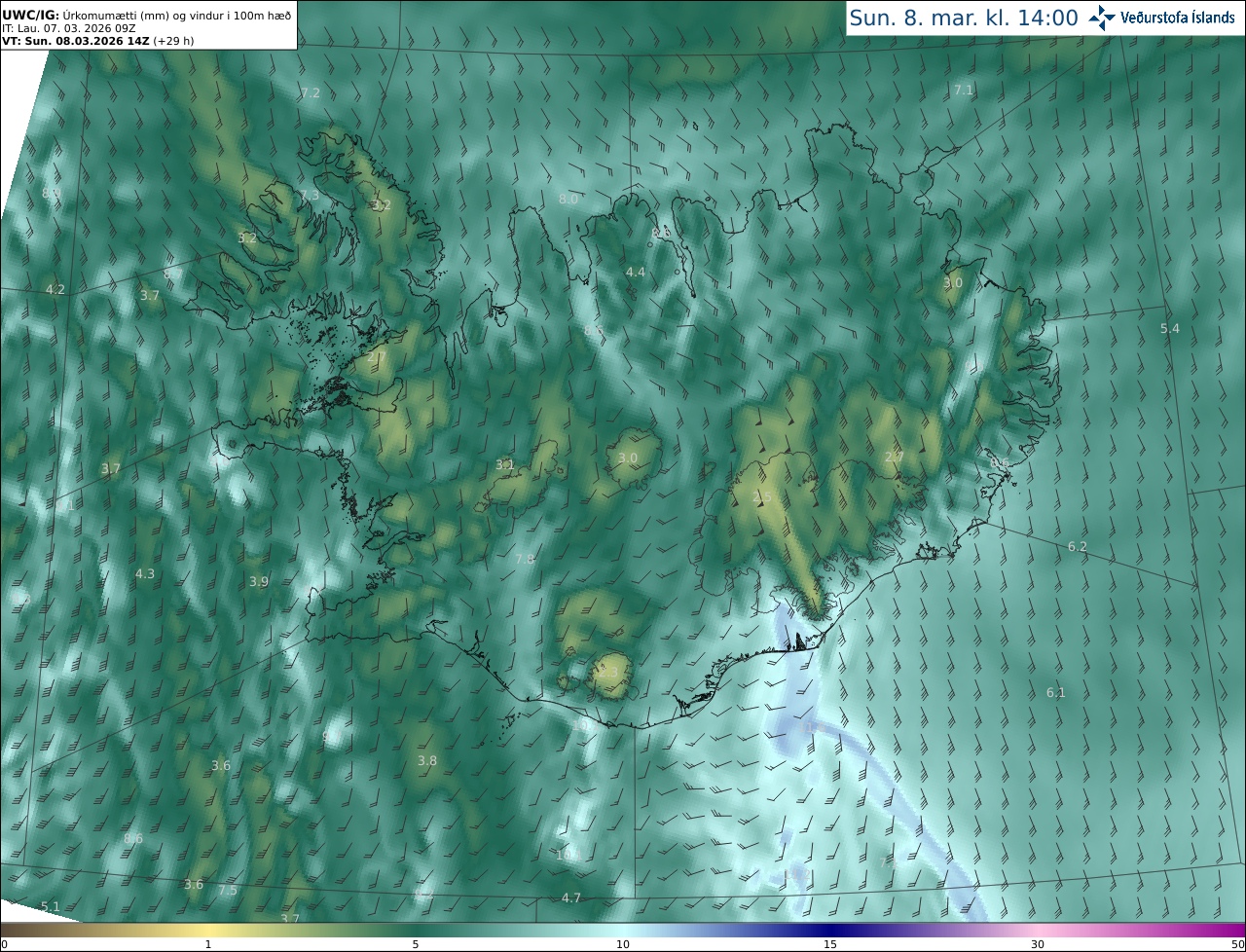Click the color scale label 30

(x=1038, y=944)
